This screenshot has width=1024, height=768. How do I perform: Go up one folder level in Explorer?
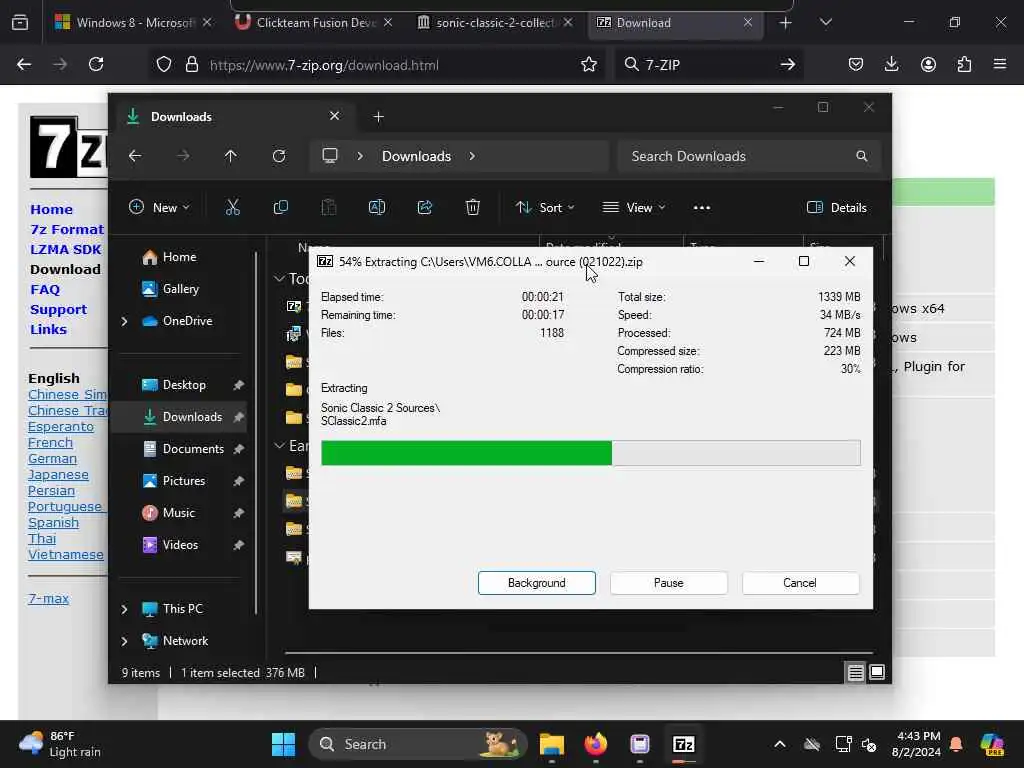[231, 156]
